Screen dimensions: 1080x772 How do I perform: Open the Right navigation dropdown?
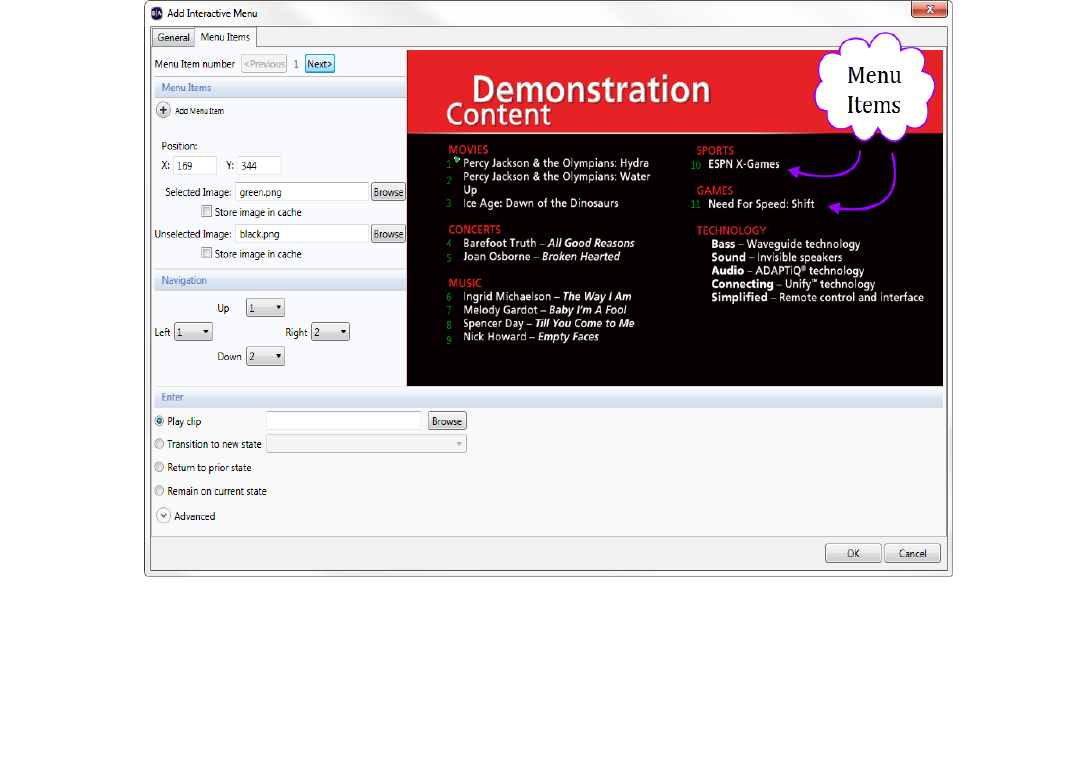(x=331, y=332)
